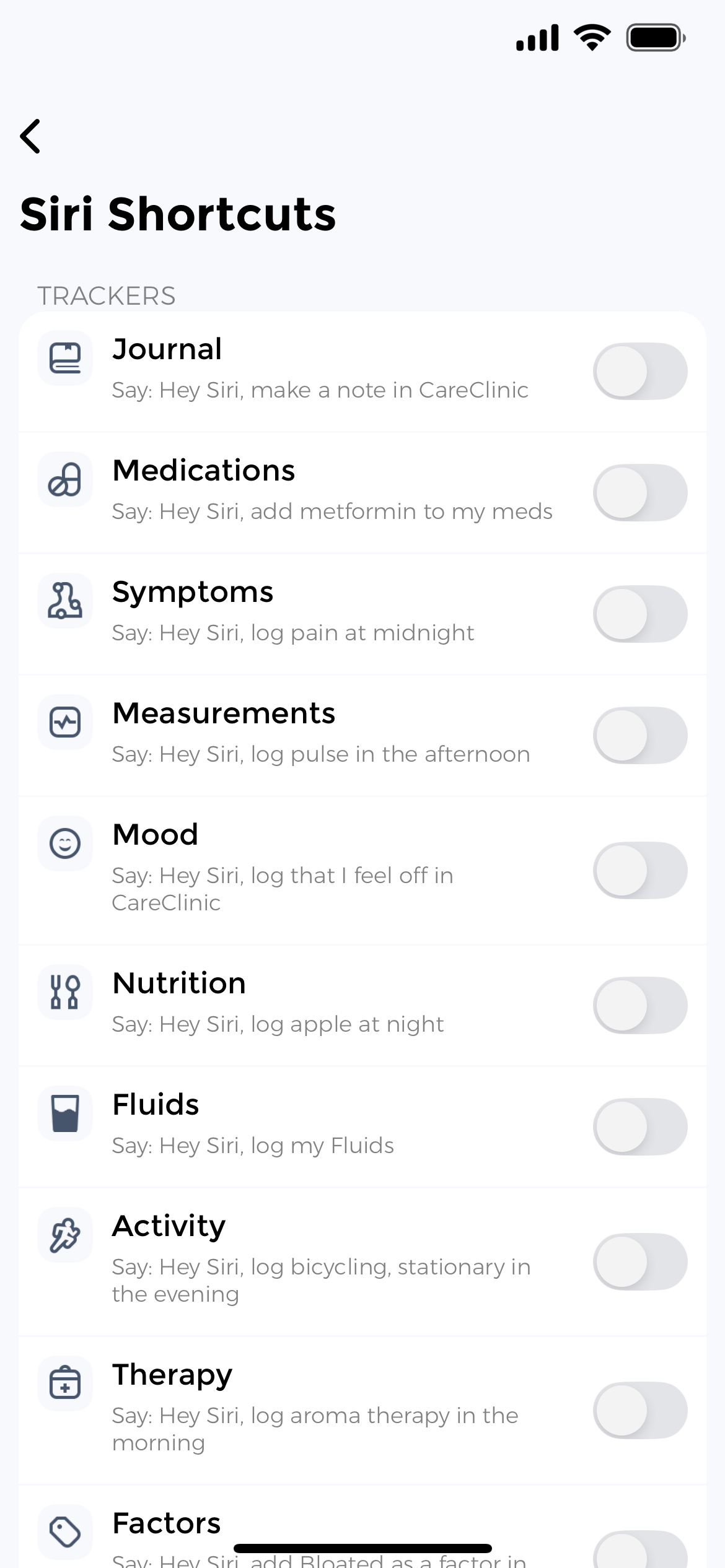The image size is (725, 1568).
Task: Toggle the Symptoms Siri shortcut
Action: point(640,614)
